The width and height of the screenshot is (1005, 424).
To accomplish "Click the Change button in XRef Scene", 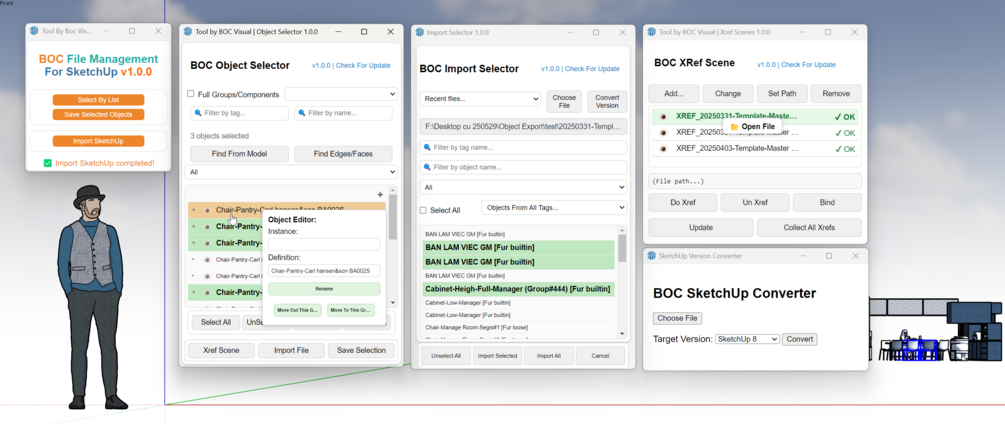I will pos(728,94).
